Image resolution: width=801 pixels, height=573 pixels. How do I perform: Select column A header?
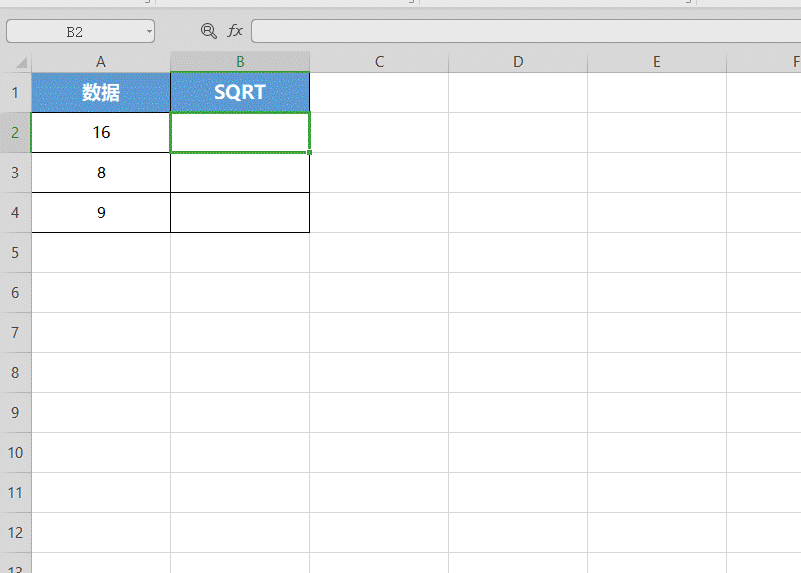click(101, 62)
